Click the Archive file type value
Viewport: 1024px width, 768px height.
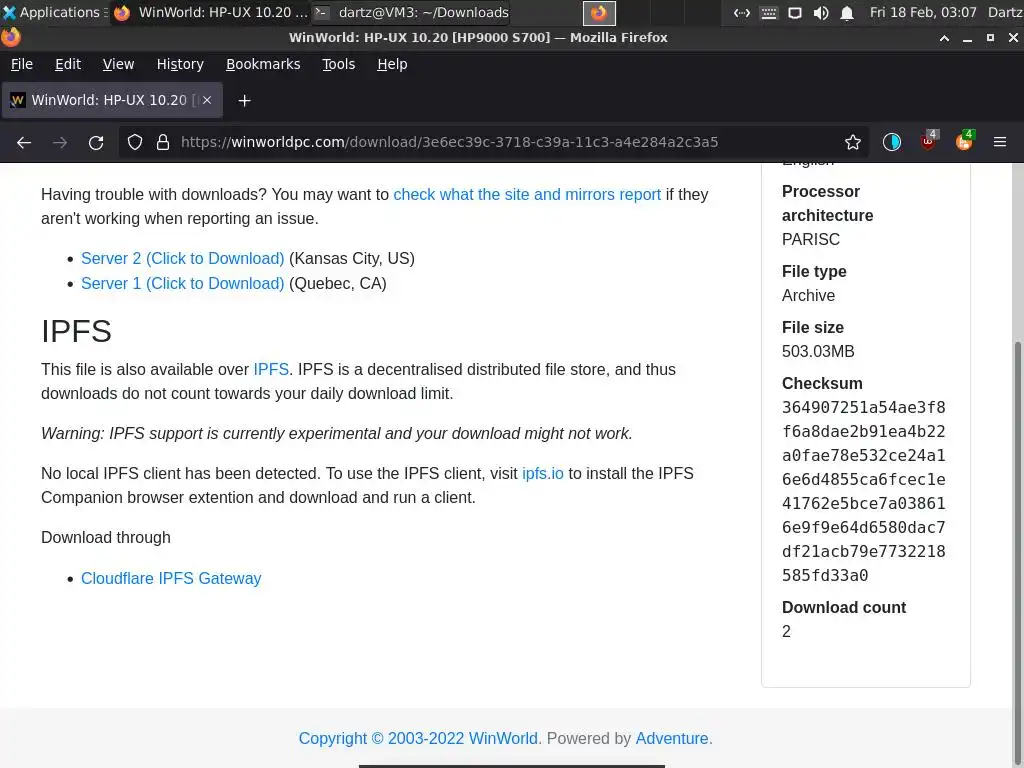808,296
